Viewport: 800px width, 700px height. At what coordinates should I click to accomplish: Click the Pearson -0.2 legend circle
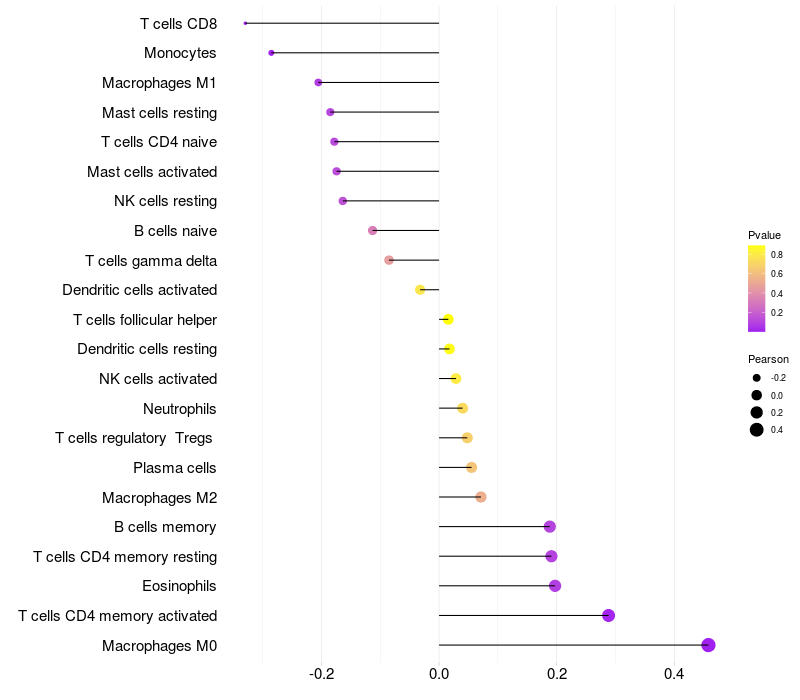pyautogui.click(x=757, y=378)
